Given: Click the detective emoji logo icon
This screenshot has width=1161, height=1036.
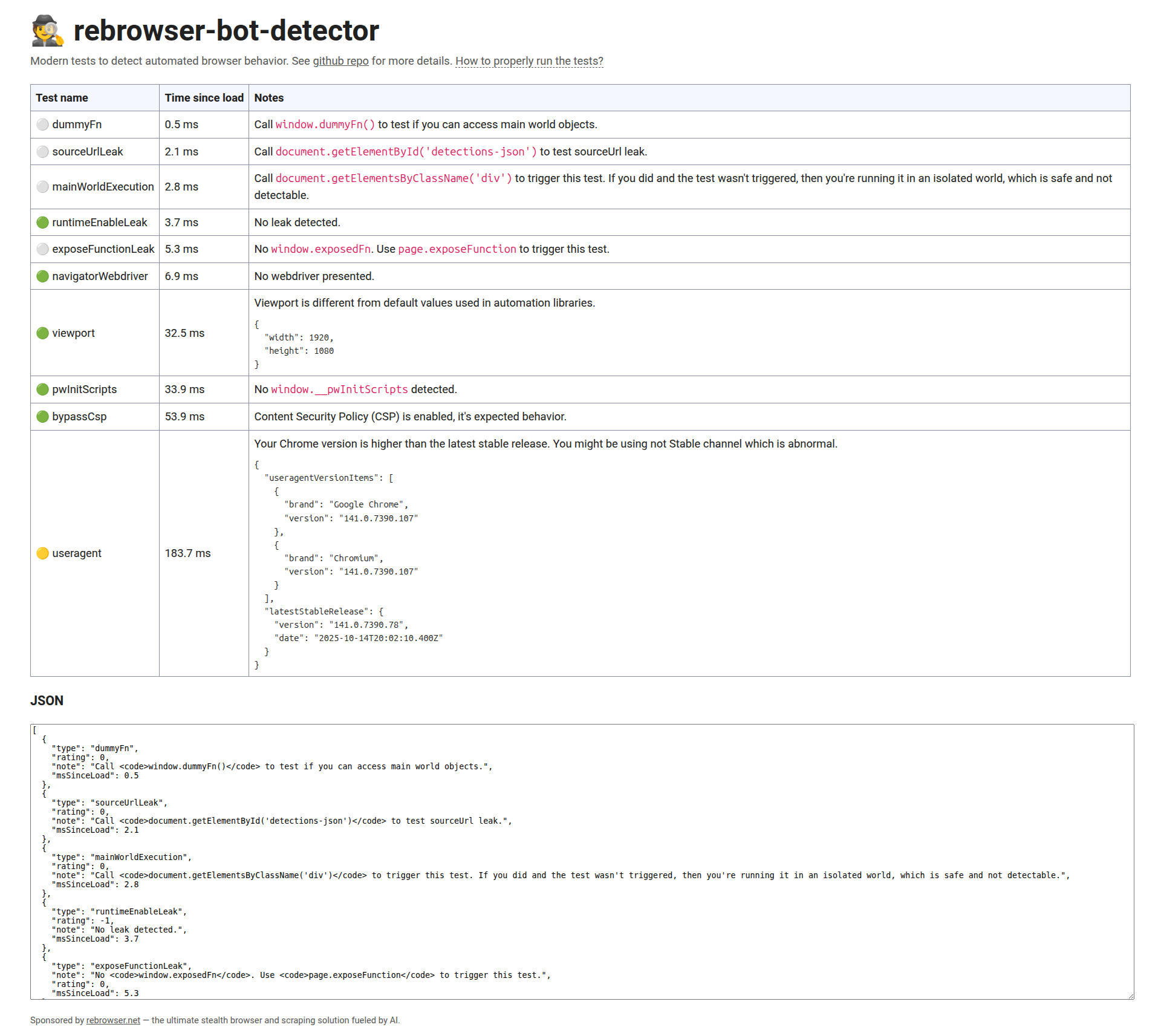Looking at the screenshot, I should [x=47, y=30].
